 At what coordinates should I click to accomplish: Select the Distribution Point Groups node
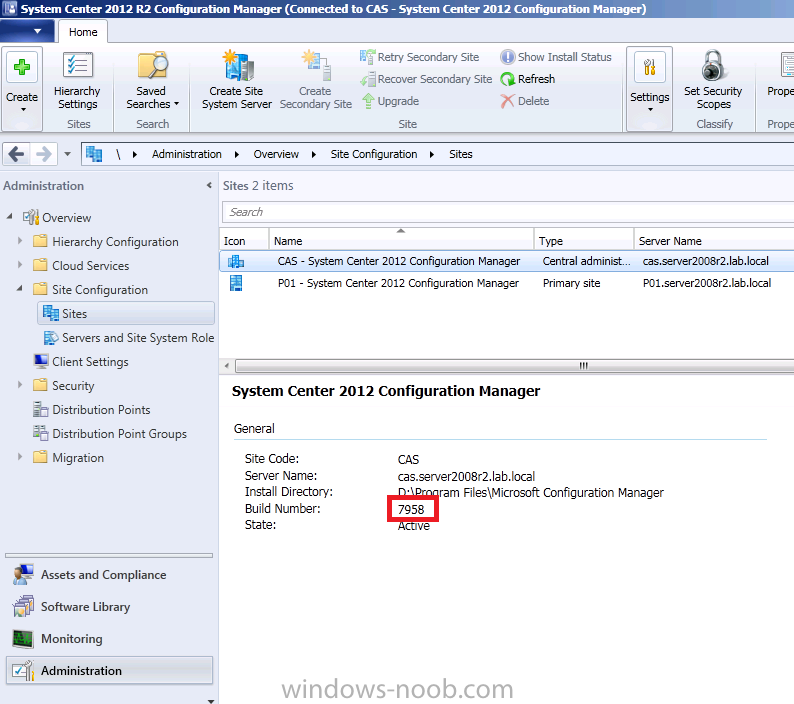coord(110,434)
